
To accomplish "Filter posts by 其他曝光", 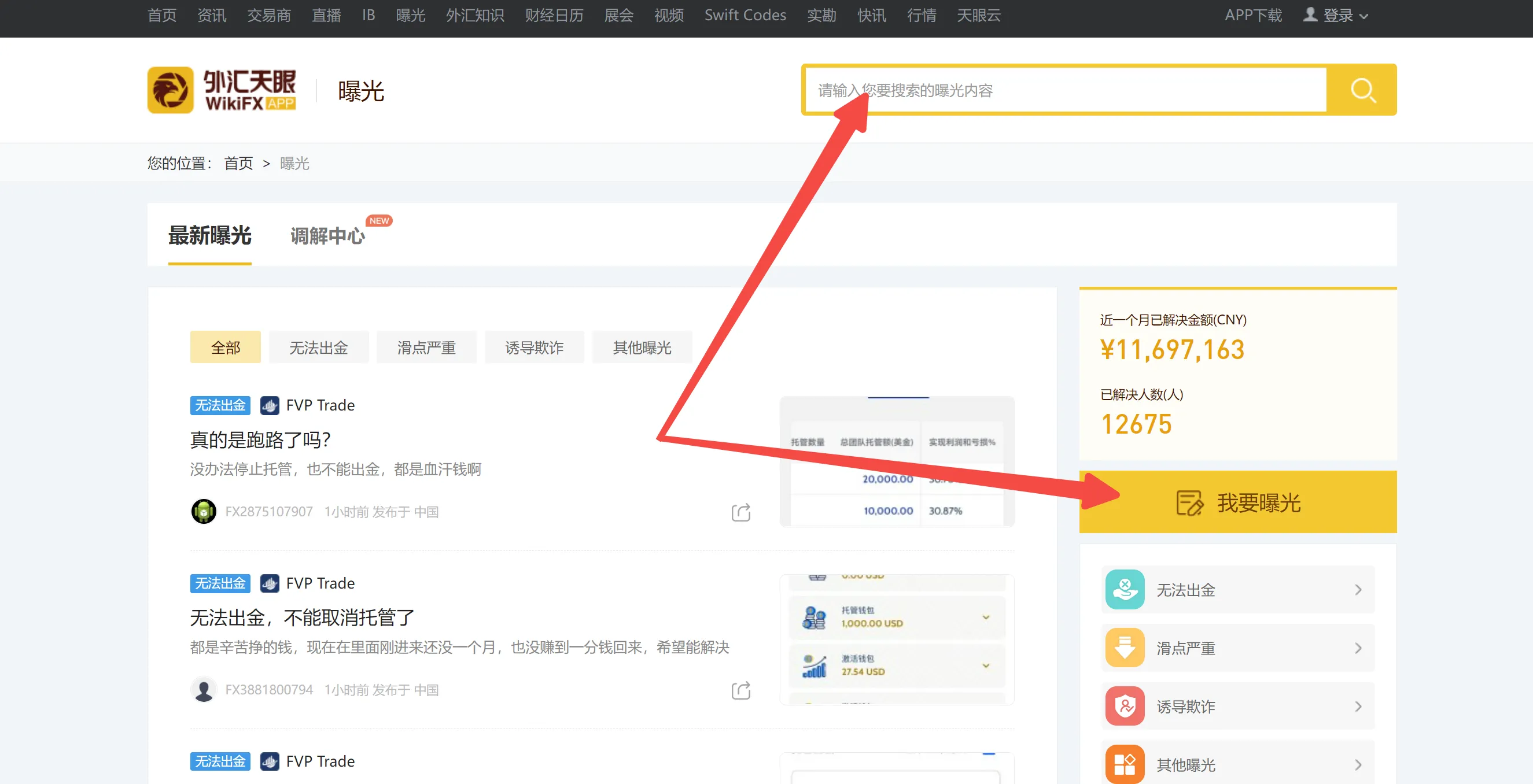I will (642, 347).
